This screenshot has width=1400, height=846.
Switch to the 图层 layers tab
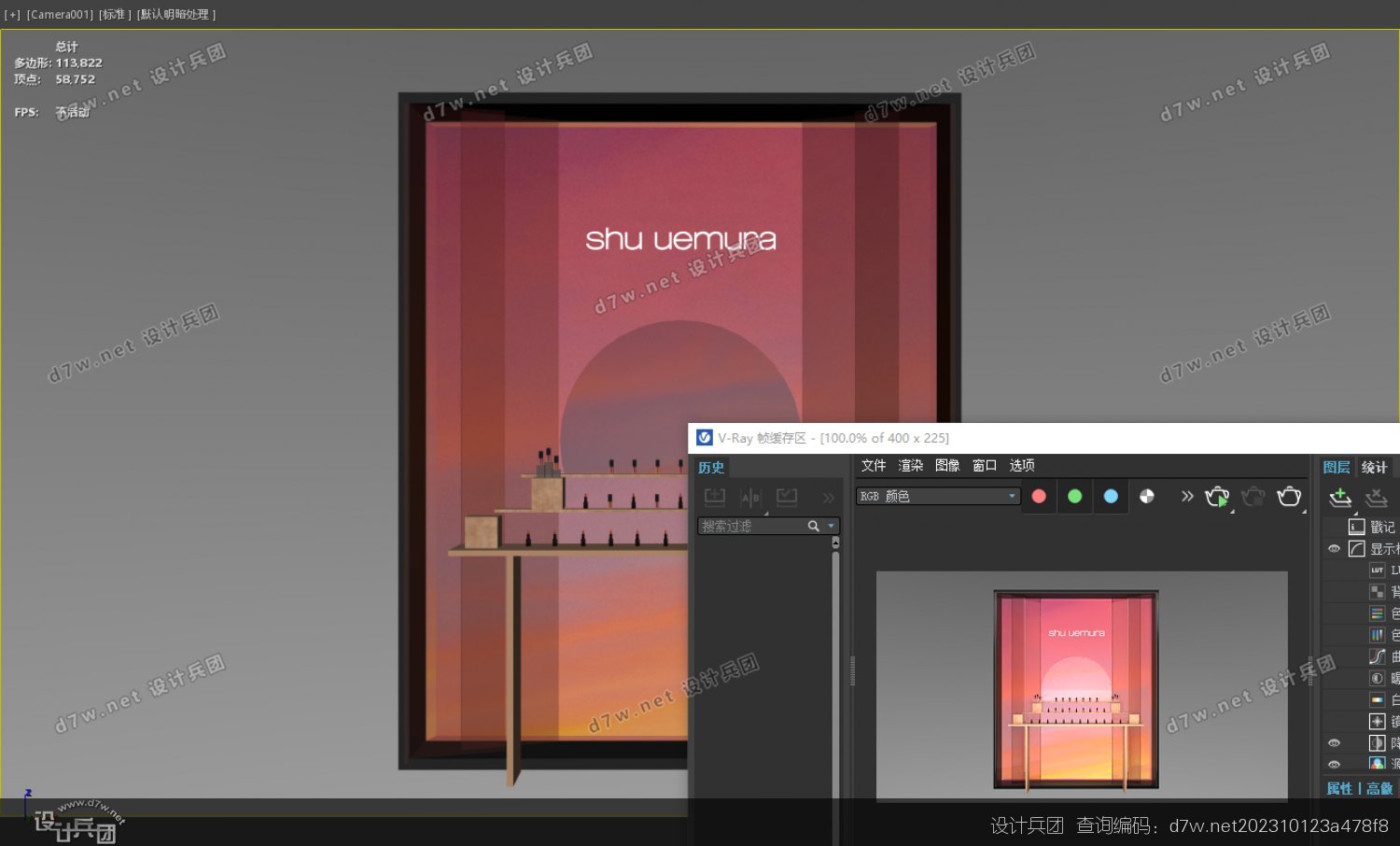coord(1337,467)
